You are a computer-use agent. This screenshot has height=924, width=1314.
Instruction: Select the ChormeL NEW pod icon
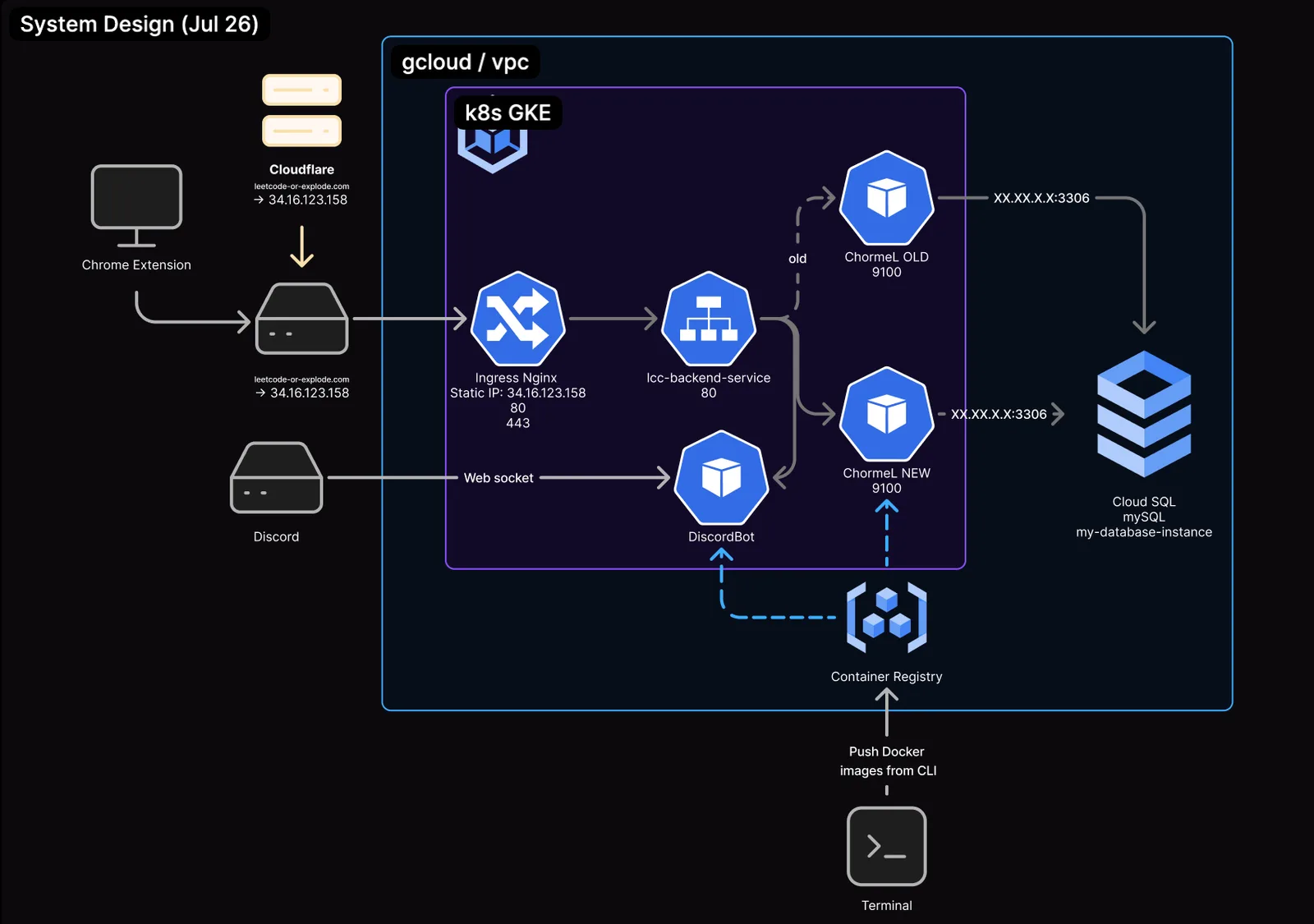[887, 414]
